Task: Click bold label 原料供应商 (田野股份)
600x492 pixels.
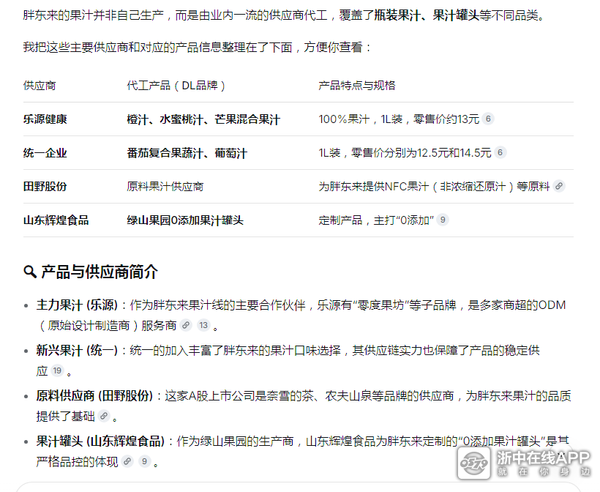Action: [x=100, y=395]
